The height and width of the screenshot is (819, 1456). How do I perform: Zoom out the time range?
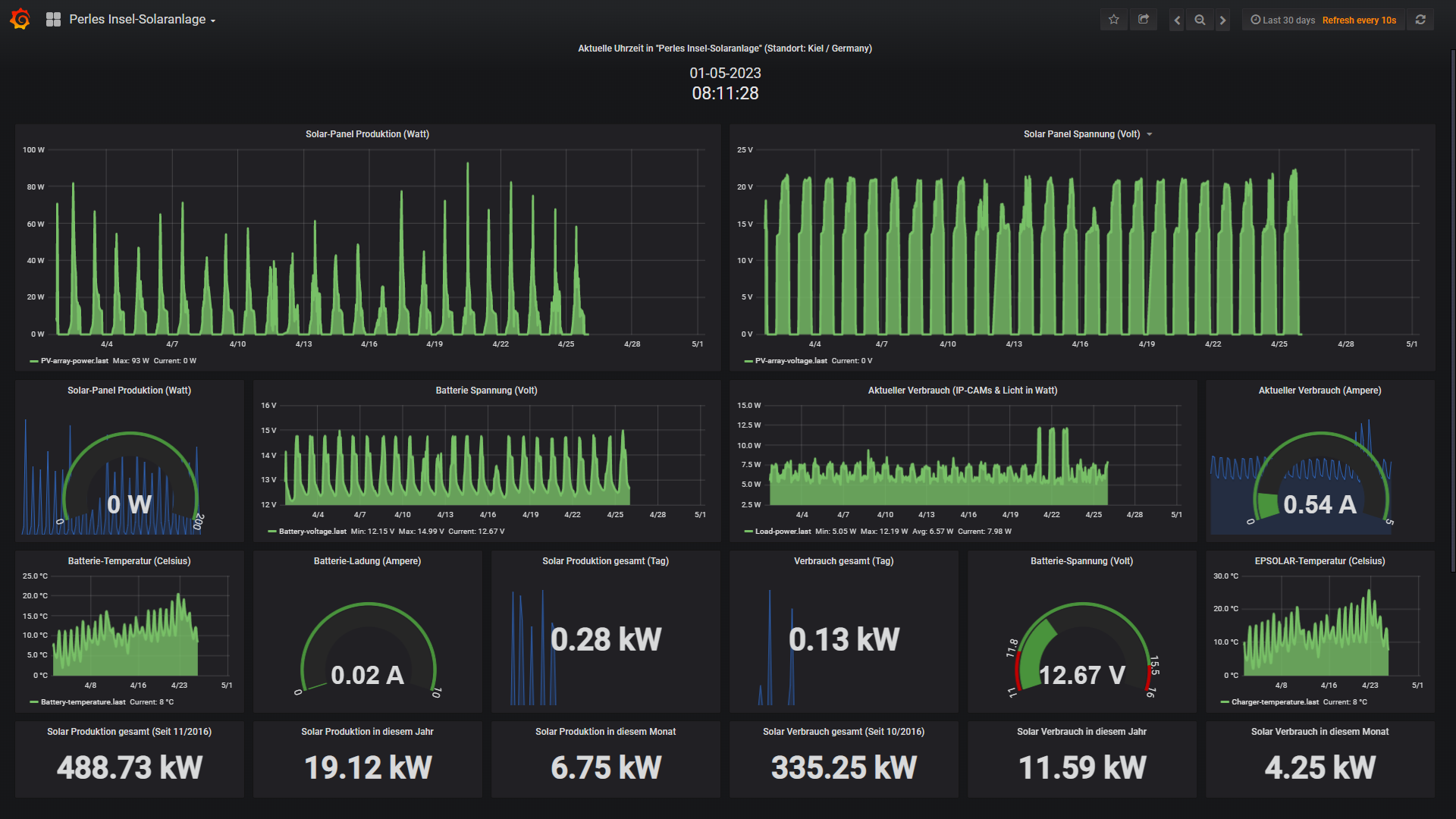[1200, 20]
